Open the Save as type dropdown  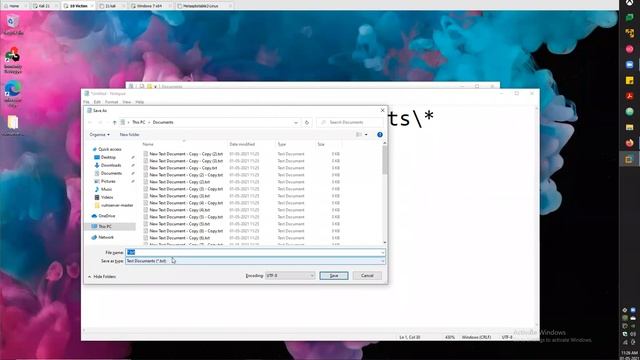[x=255, y=261]
